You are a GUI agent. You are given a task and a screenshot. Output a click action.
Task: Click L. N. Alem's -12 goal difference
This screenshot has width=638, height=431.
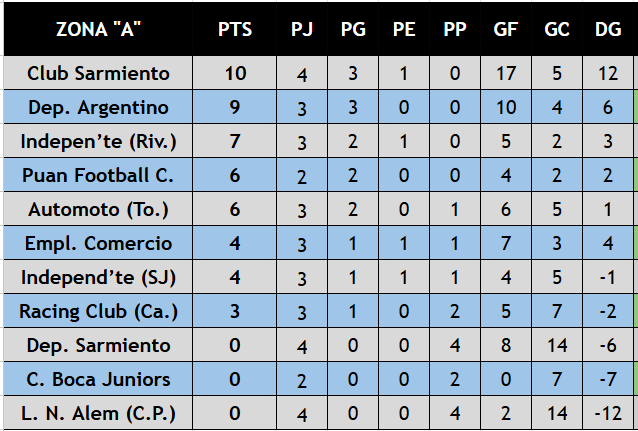point(608,413)
